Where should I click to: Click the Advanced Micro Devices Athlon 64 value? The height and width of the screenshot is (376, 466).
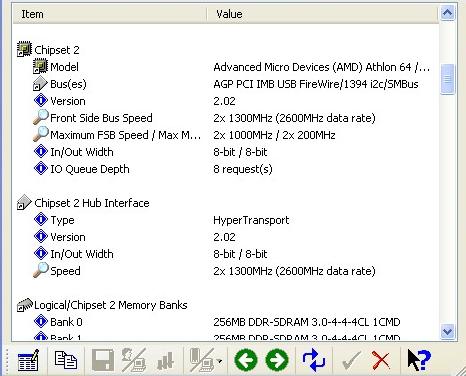tap(322, 67)
